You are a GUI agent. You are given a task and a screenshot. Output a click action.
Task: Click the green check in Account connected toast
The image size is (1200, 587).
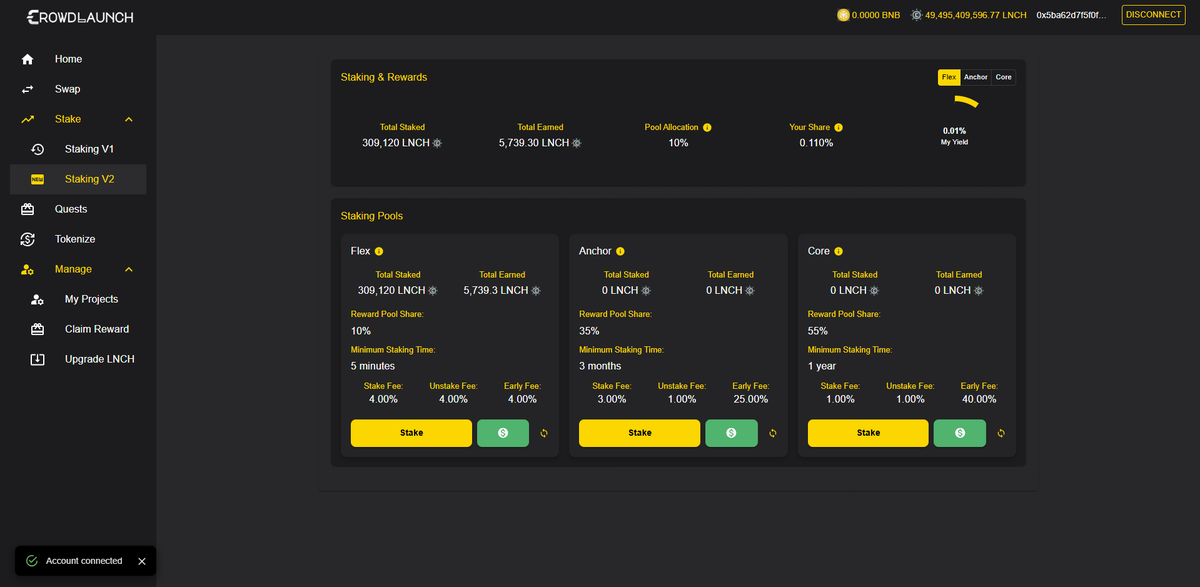[x=32, y=561]
